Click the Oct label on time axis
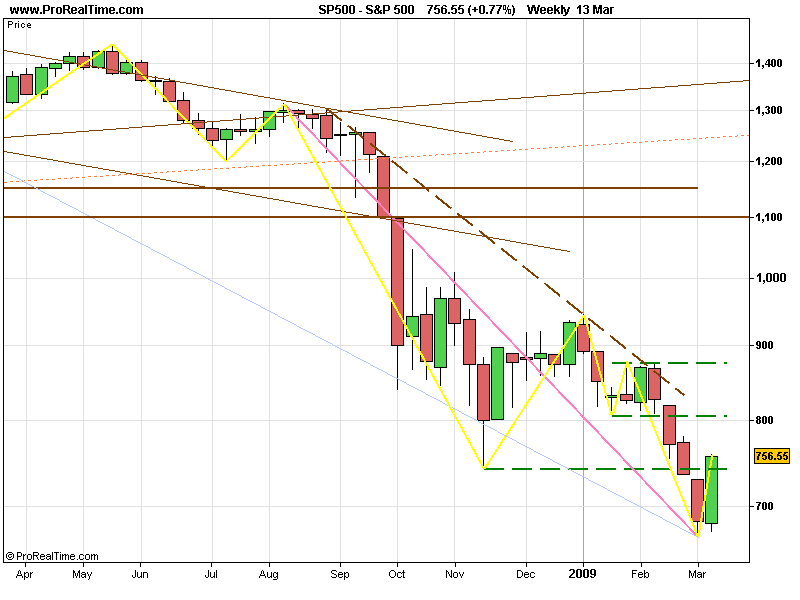The height and width of the screenshot is (600, 800). click(x=397, y=574)
